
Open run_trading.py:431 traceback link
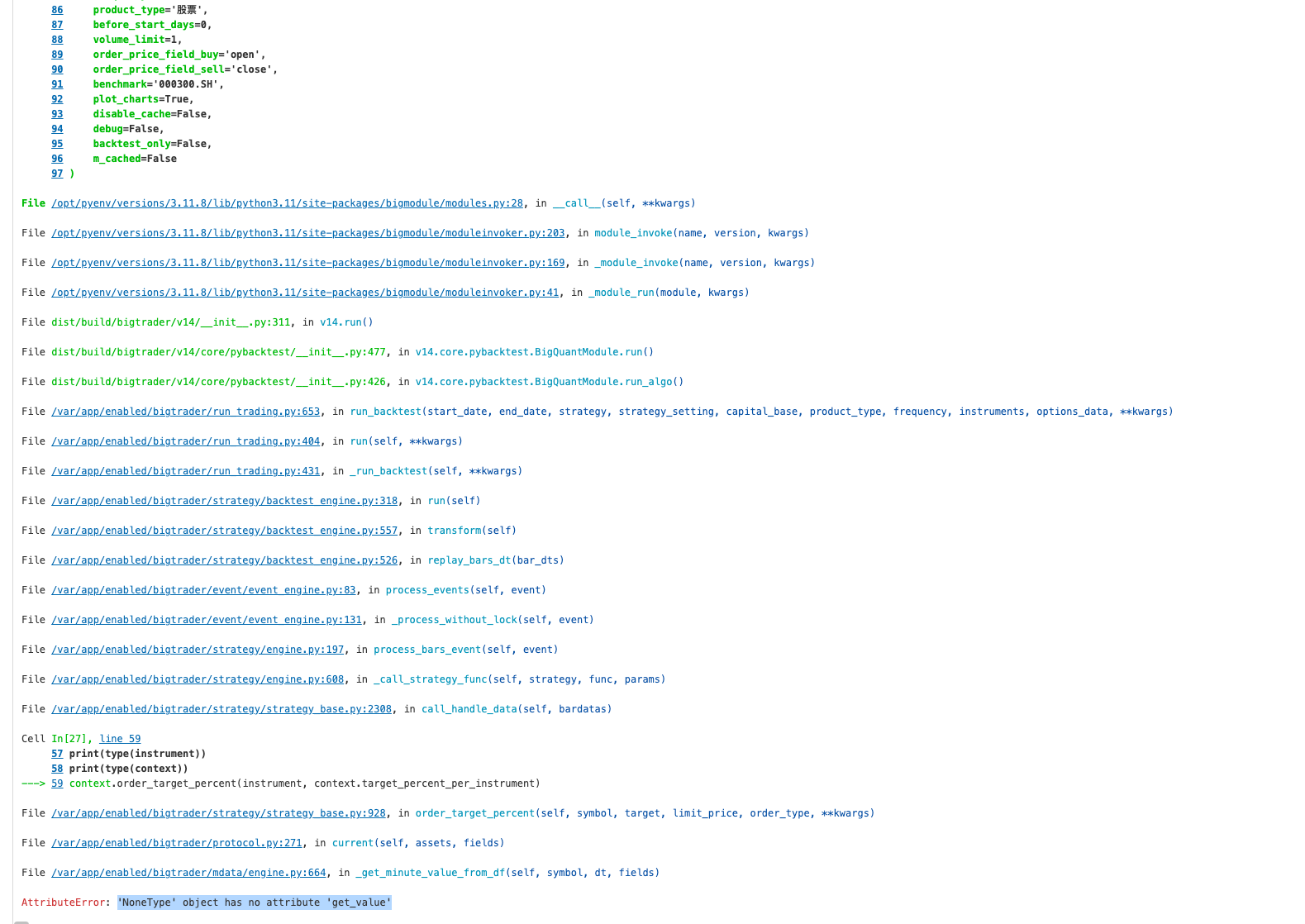tap(185, 471)
